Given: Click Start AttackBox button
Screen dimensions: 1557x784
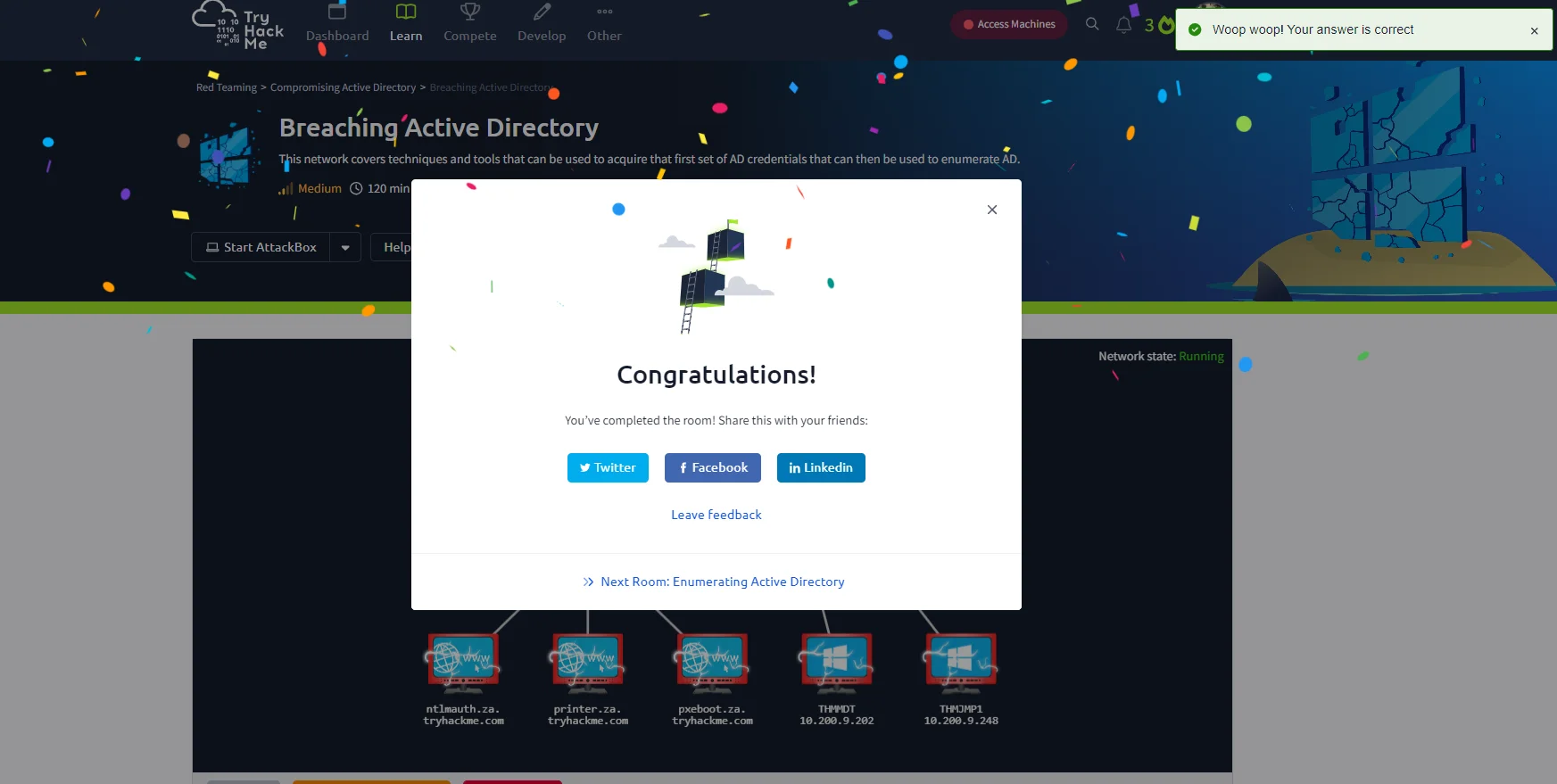Looking at the screenshot, I should tap(261, 247).
